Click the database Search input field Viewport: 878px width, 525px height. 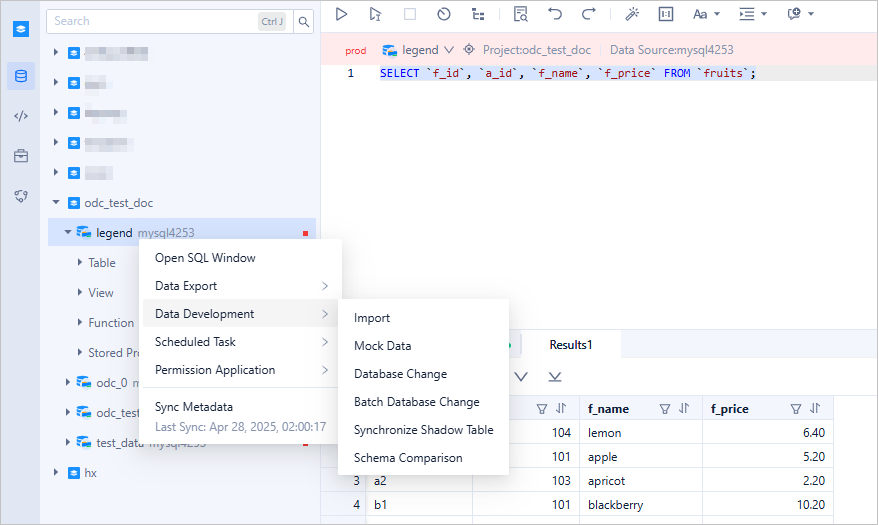pos(150,21)
